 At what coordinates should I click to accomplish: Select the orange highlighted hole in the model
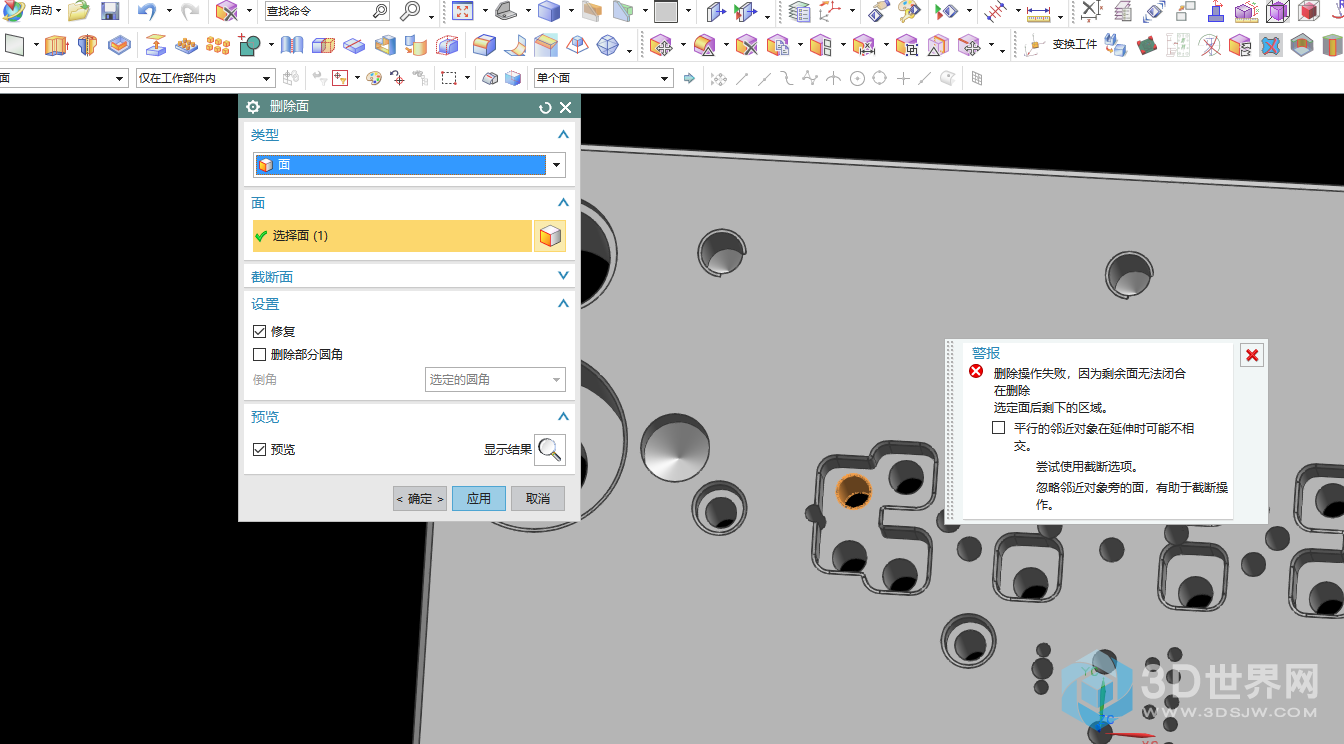click(x=853, y=491)
